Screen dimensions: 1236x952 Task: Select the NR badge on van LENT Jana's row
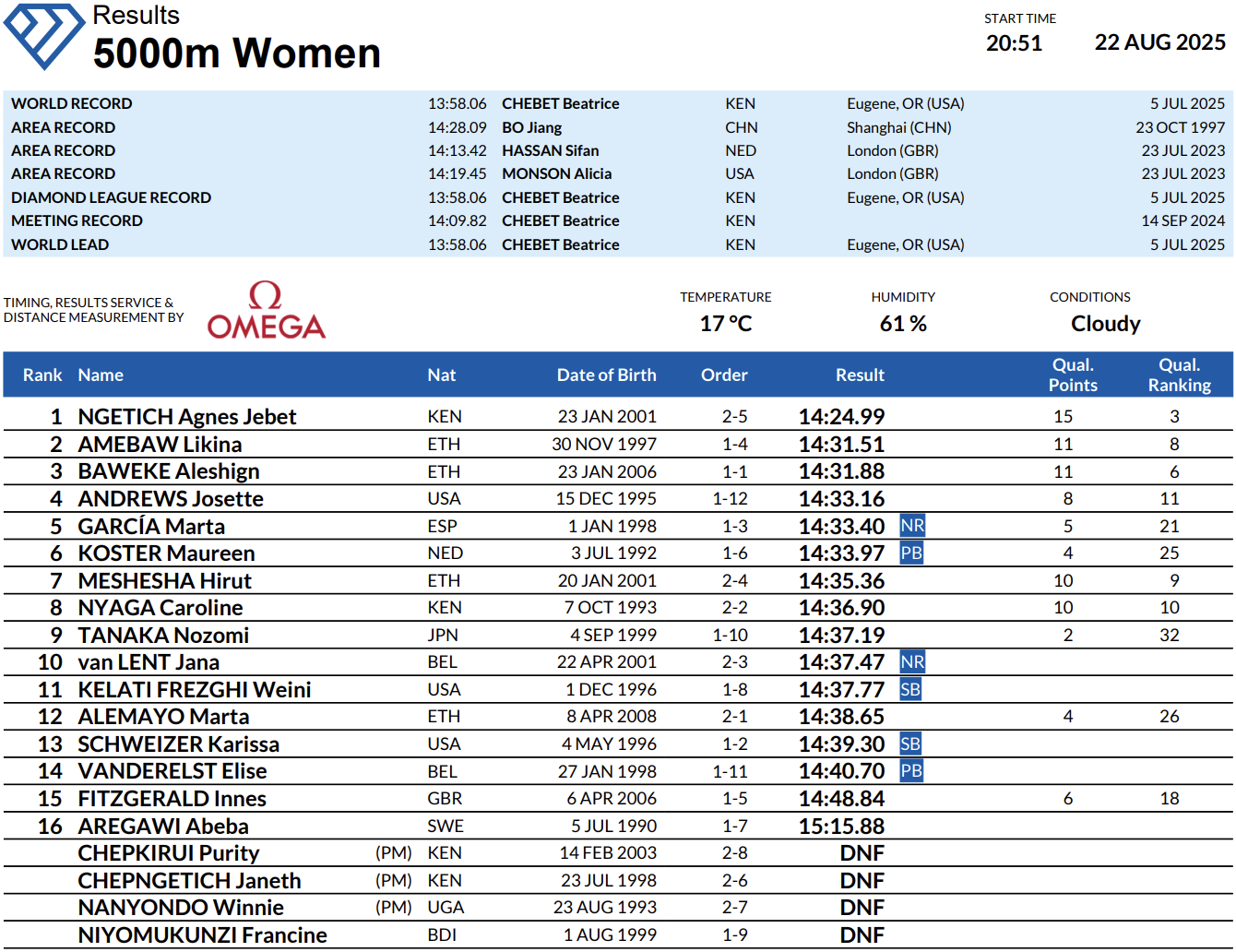911,662
